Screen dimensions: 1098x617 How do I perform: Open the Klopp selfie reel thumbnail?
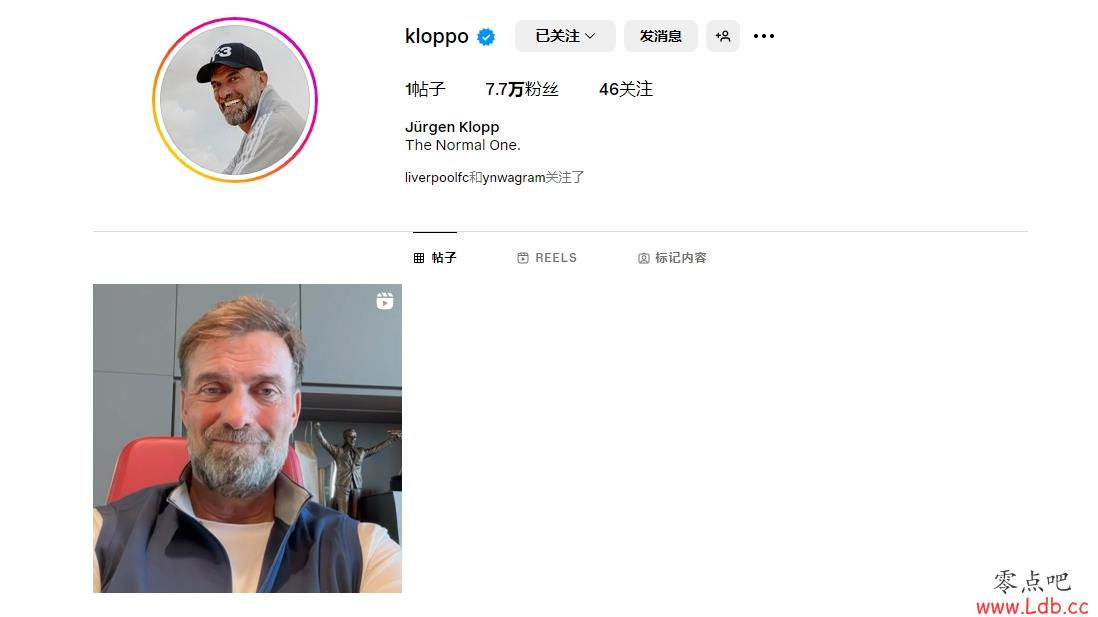247,438
